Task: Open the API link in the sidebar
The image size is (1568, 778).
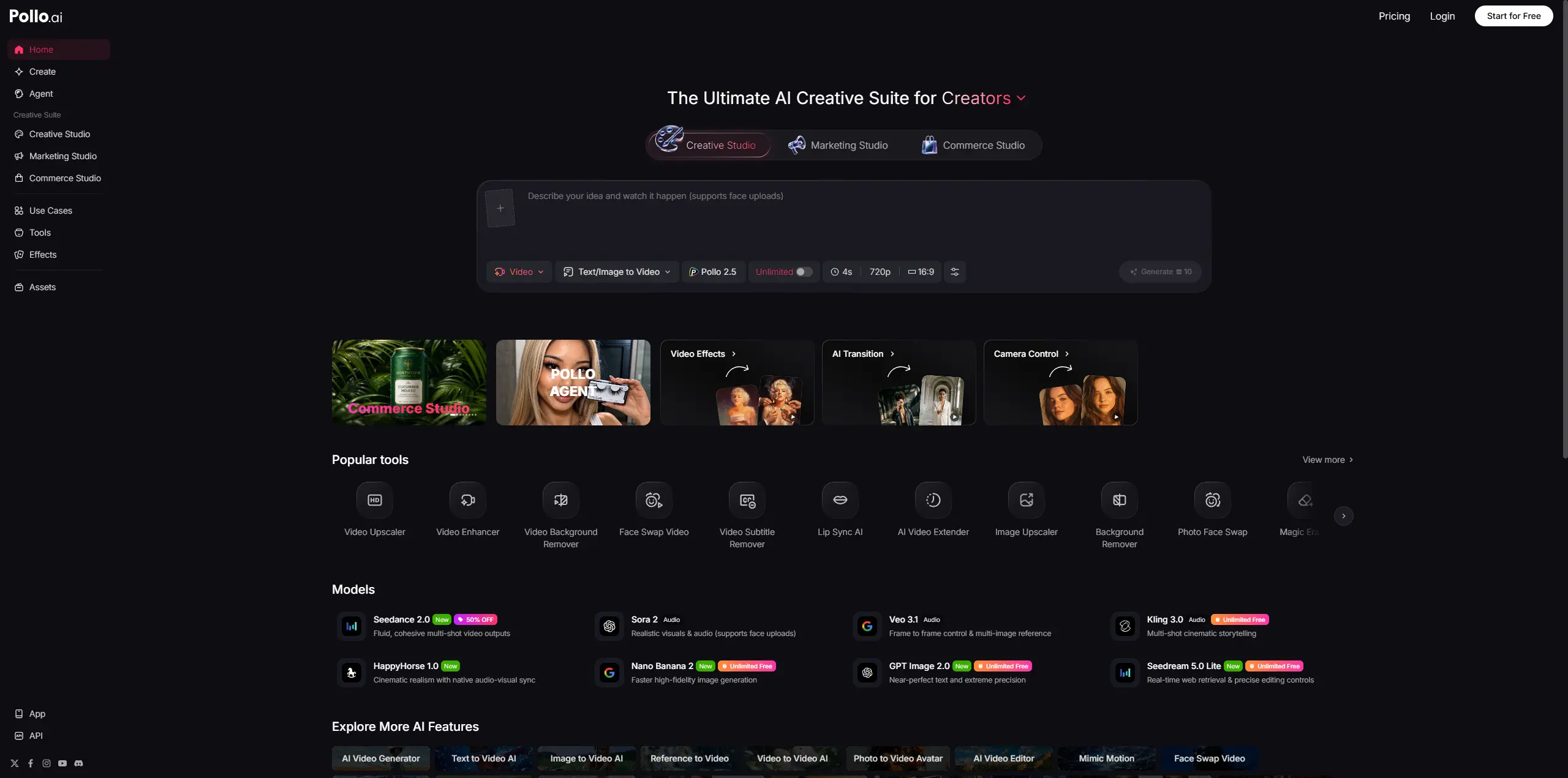Action: coord(59,736)
